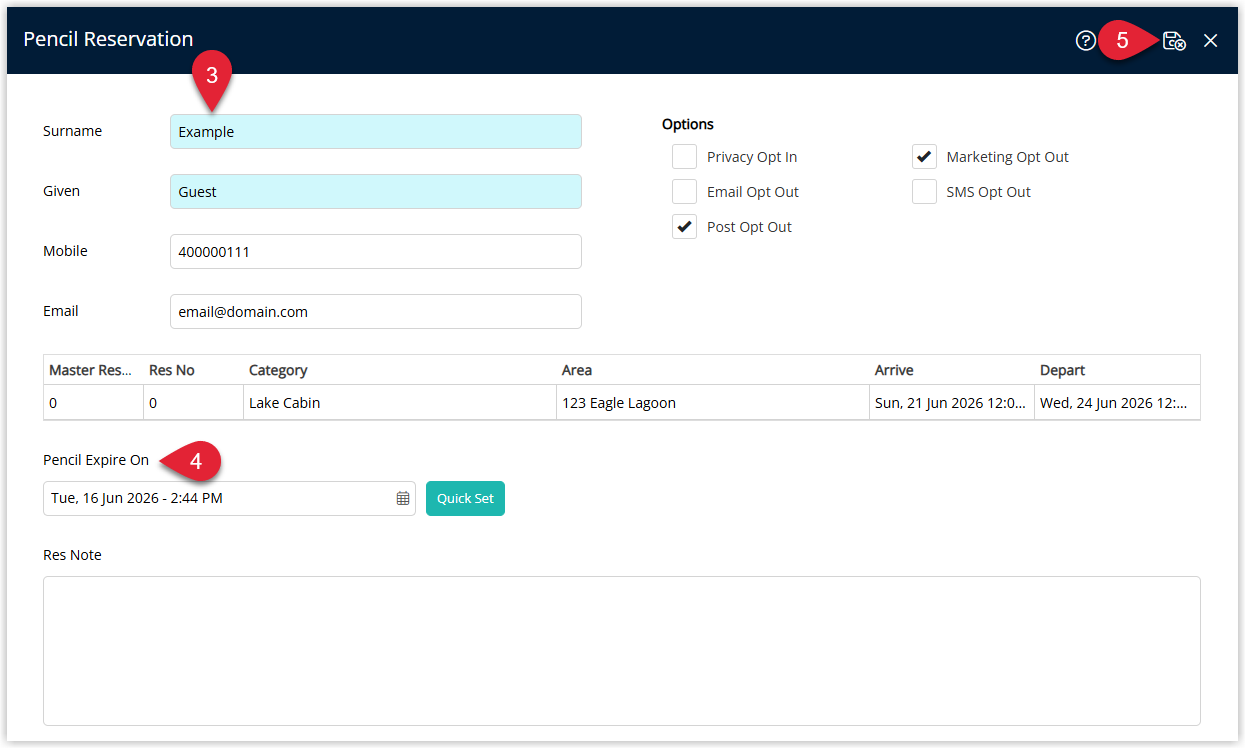Click into the Mobile number field
1246x749 pixels.
click(x=376, y=252)
